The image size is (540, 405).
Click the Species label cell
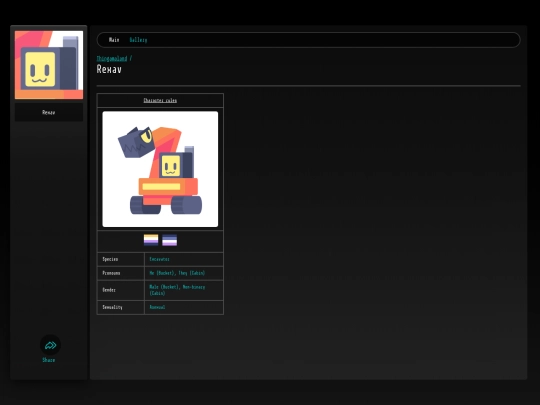(121, 259)
